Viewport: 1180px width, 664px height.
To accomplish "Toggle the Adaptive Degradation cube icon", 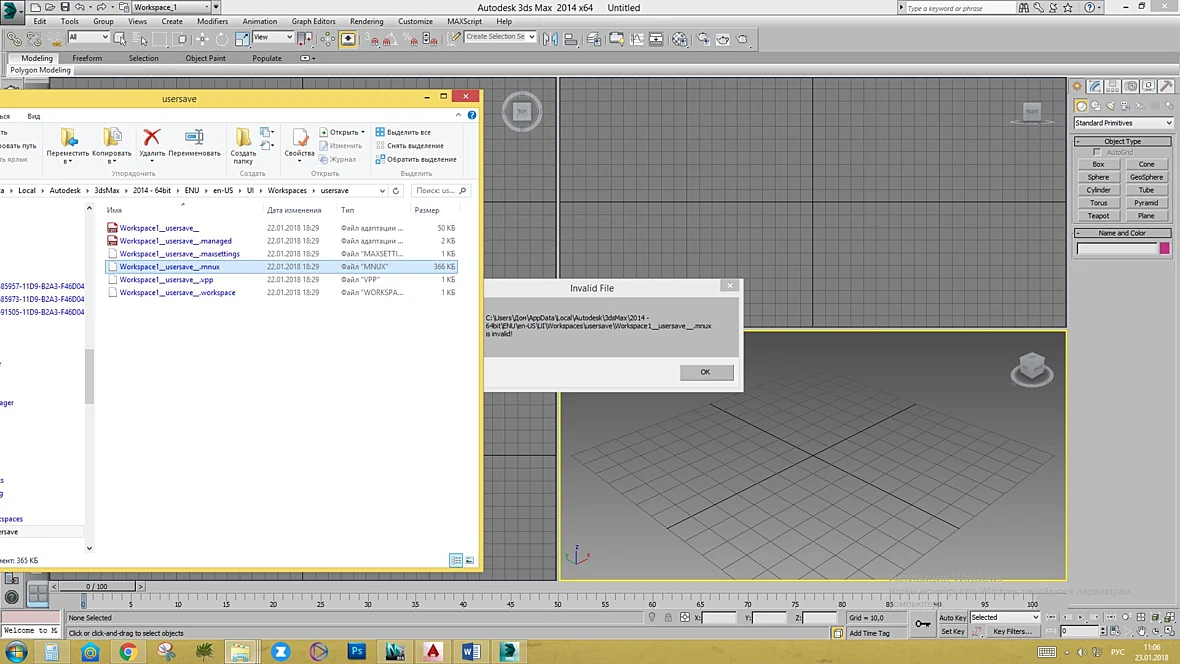I will [x=838, y=633].
